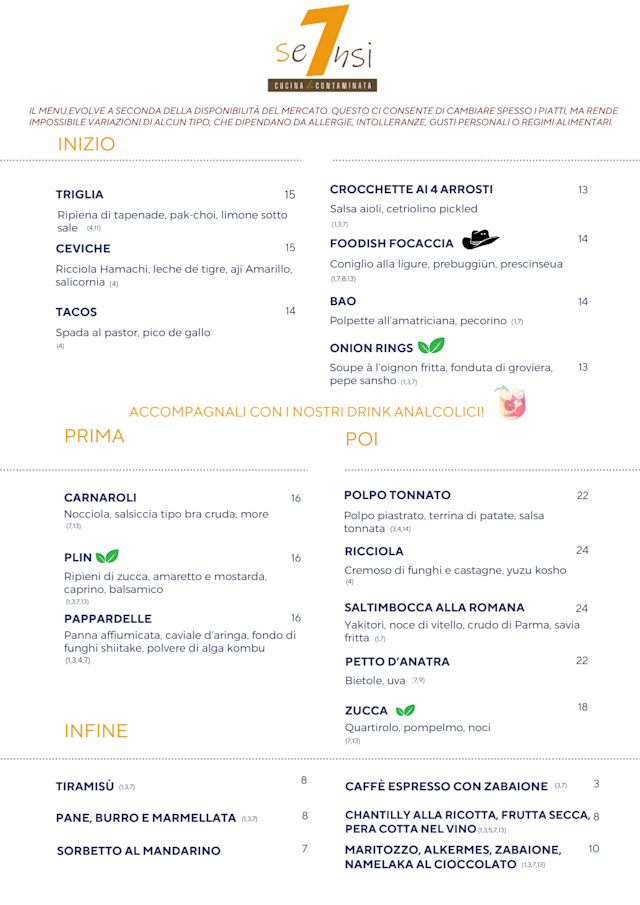Viewport: 640px width, 905px height.
Task: Select the PRIMA section heading
Action: click(94, 436)
